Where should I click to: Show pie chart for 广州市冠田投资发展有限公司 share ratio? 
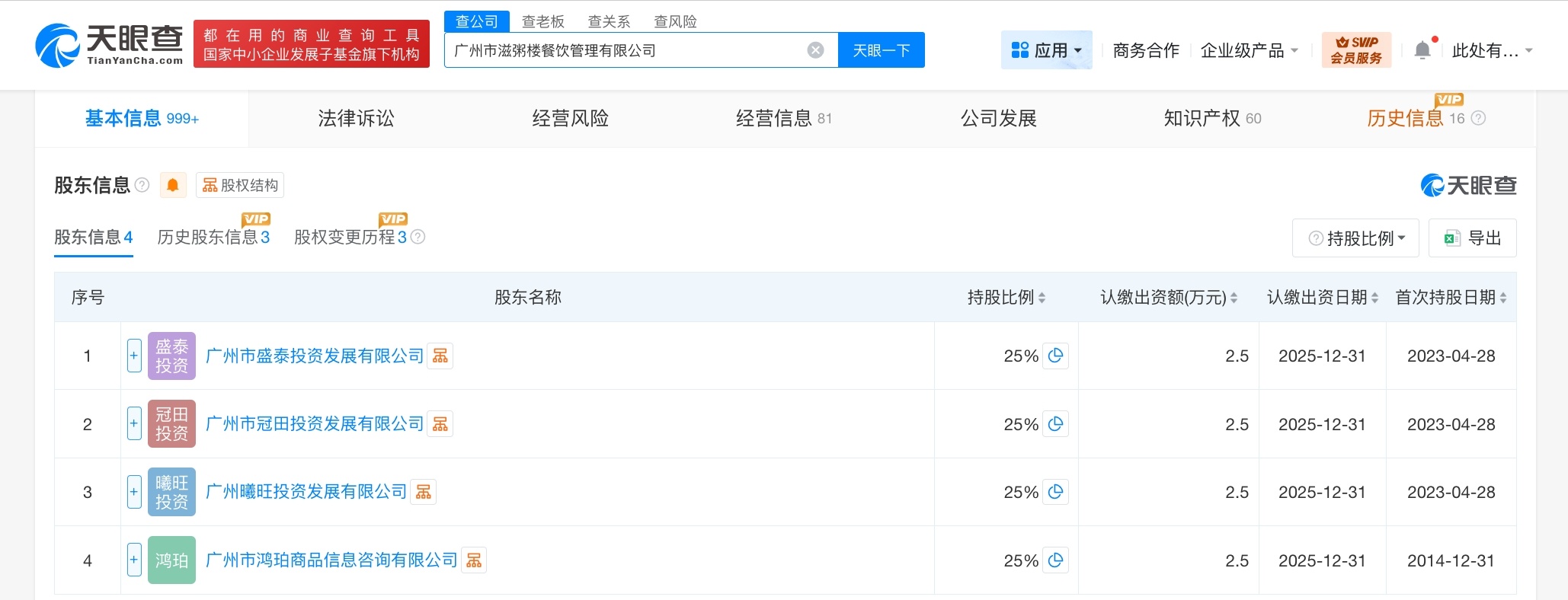1055,424
